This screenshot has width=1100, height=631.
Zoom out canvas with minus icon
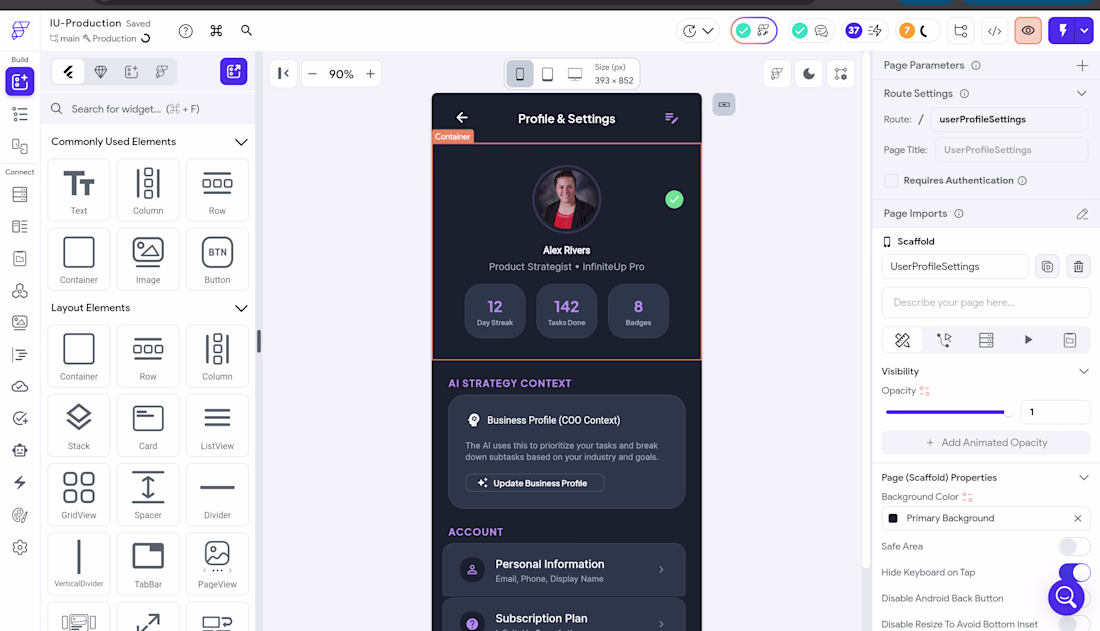point(312,74)
